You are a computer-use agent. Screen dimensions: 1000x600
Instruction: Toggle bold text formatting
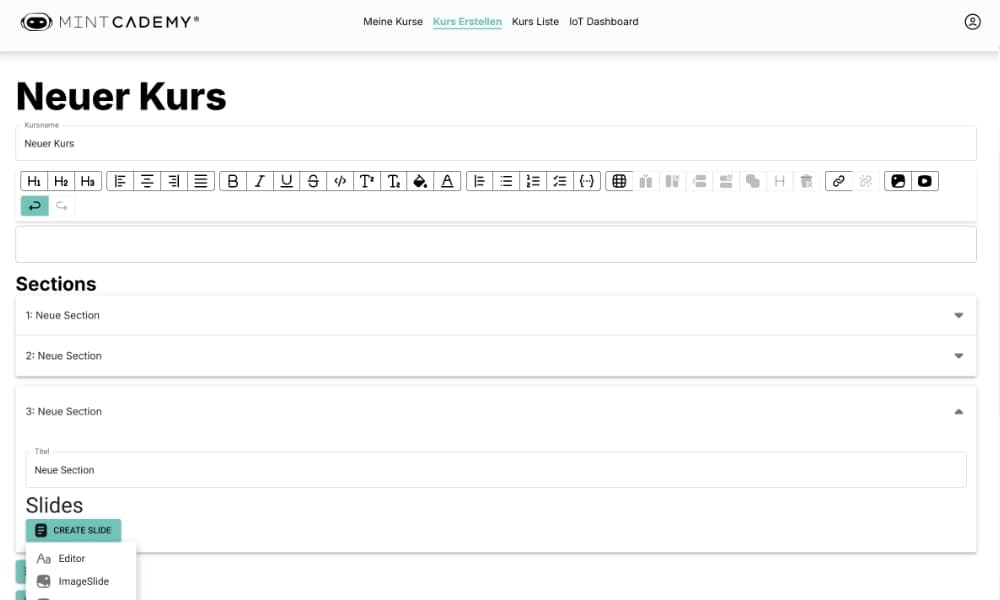coord(233,181)
